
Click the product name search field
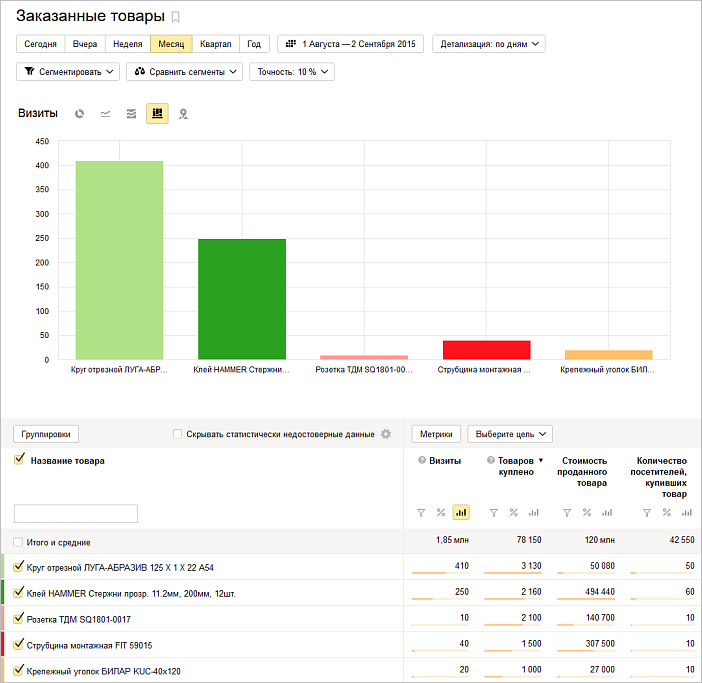[x=76, y=513]
